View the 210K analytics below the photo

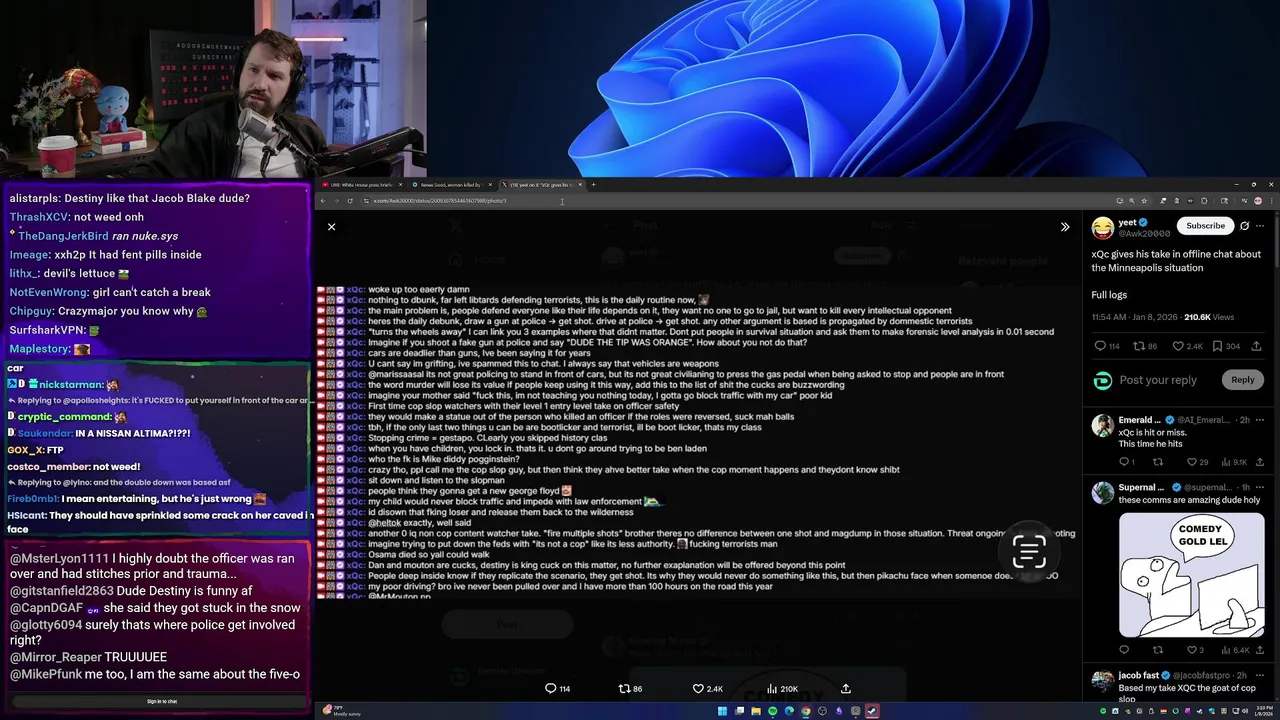click(782, 689)
